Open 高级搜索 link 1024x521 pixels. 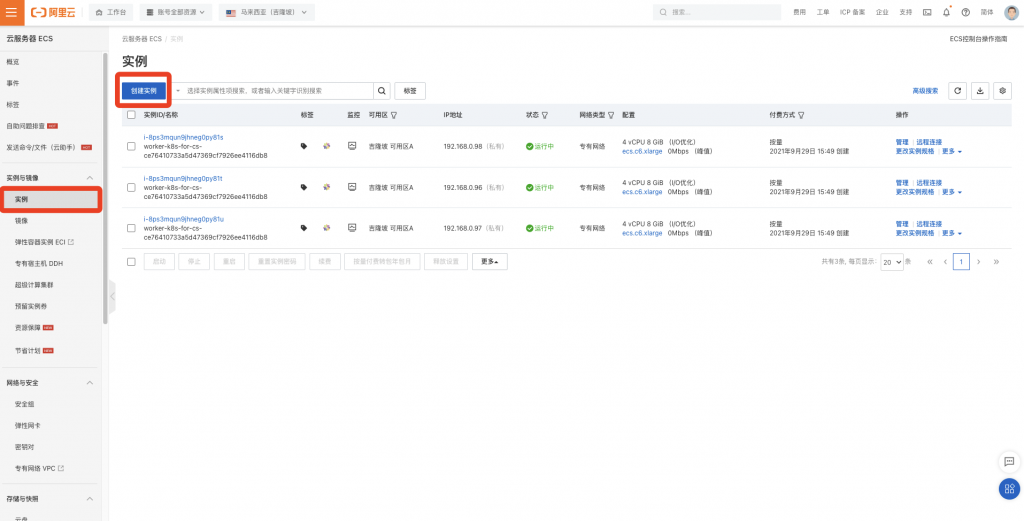[925, 91]
